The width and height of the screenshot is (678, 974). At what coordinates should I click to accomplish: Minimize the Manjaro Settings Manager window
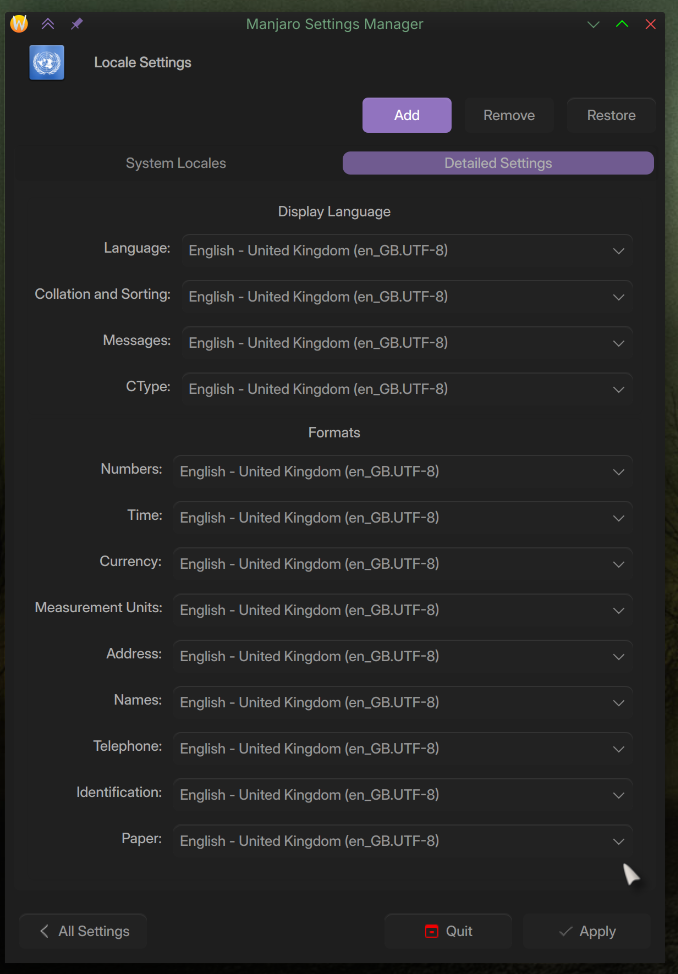point(594,24)
